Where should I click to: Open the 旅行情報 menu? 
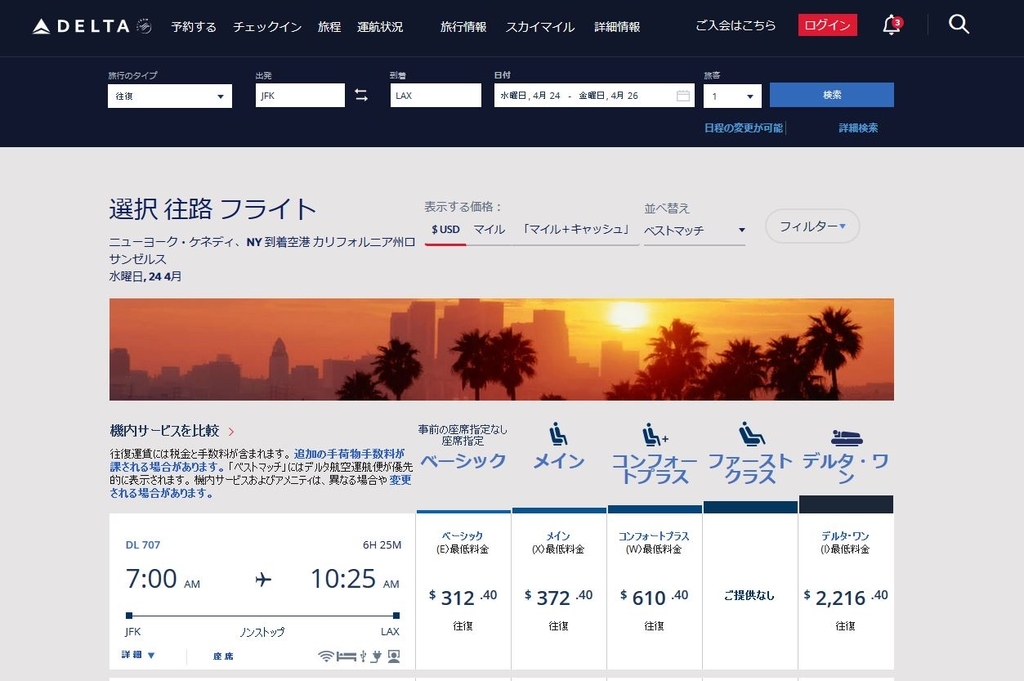[x=463, y=27]
